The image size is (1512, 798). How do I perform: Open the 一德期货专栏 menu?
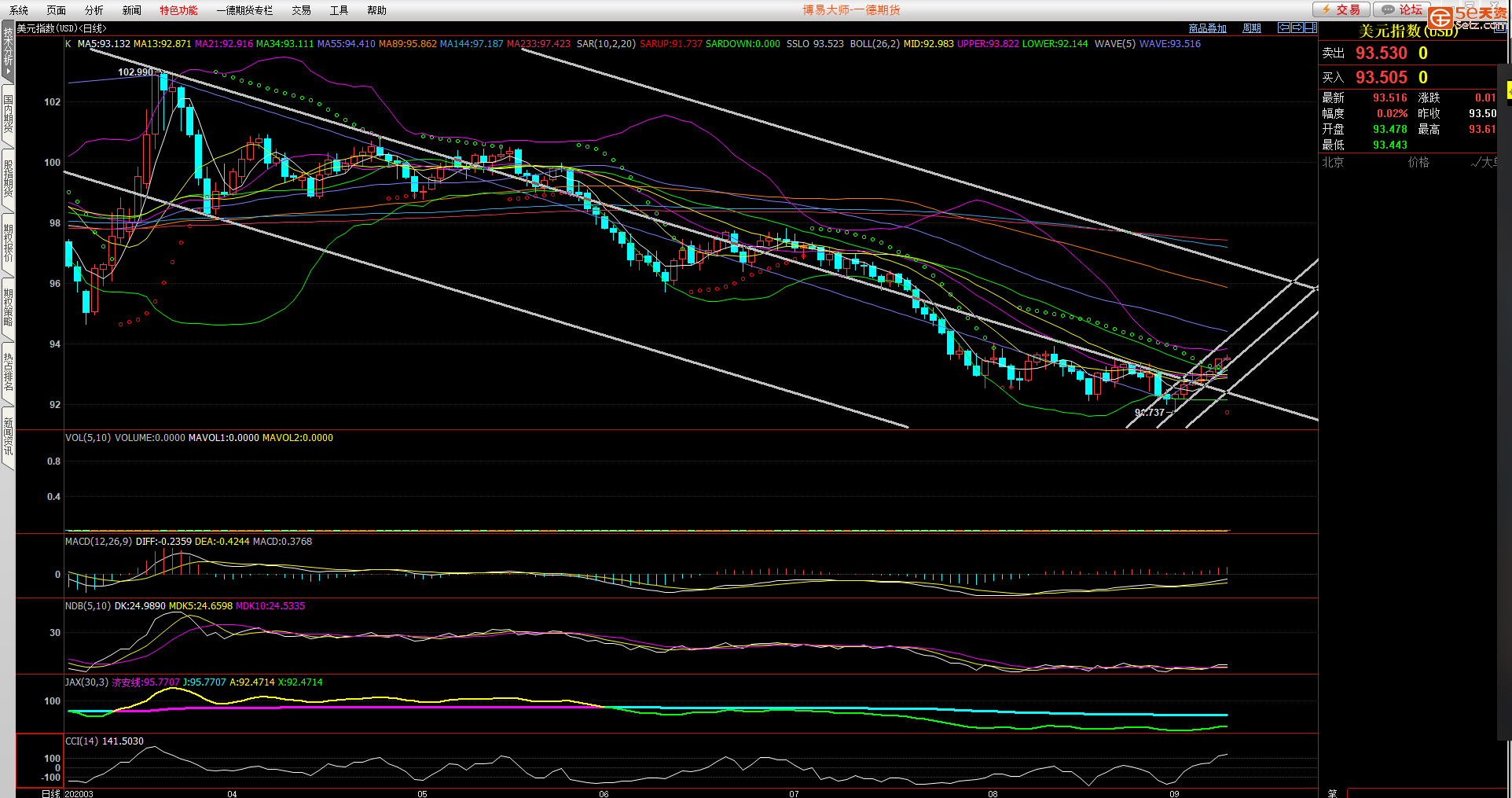pyautogui.click(x=245, y=10)
